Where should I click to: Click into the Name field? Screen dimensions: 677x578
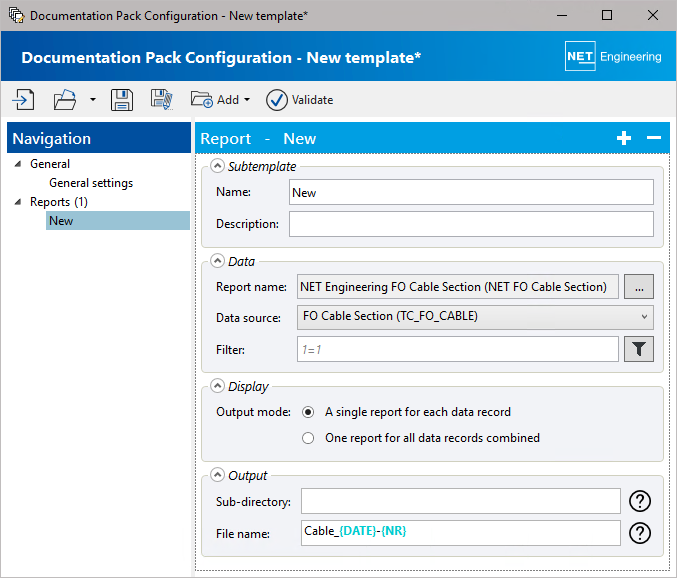point(471,192)
